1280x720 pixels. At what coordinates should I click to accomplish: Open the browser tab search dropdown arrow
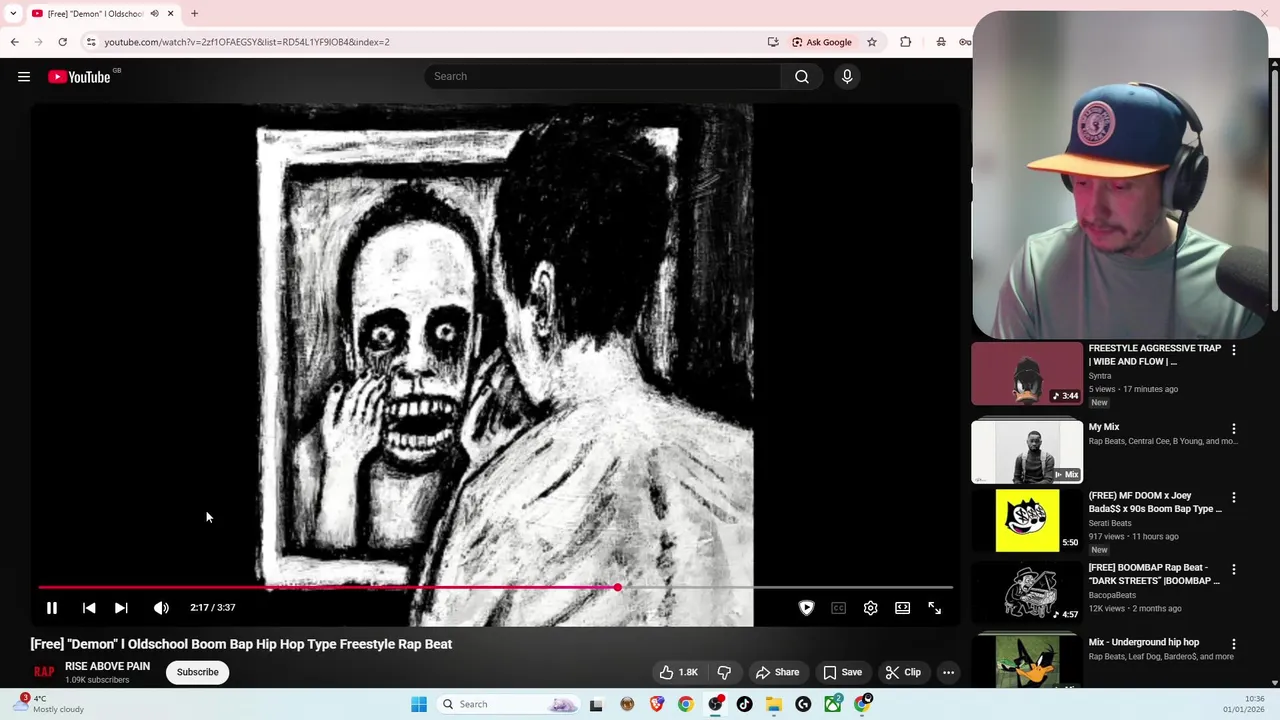13,13
